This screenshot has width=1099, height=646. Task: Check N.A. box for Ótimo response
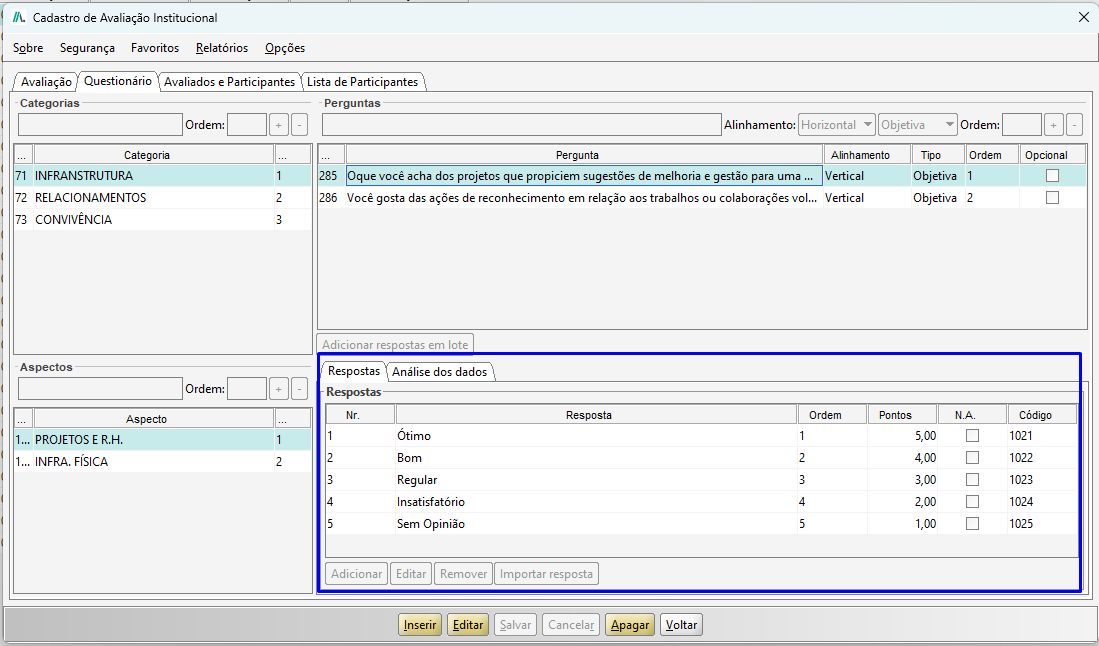coord(972,436)
